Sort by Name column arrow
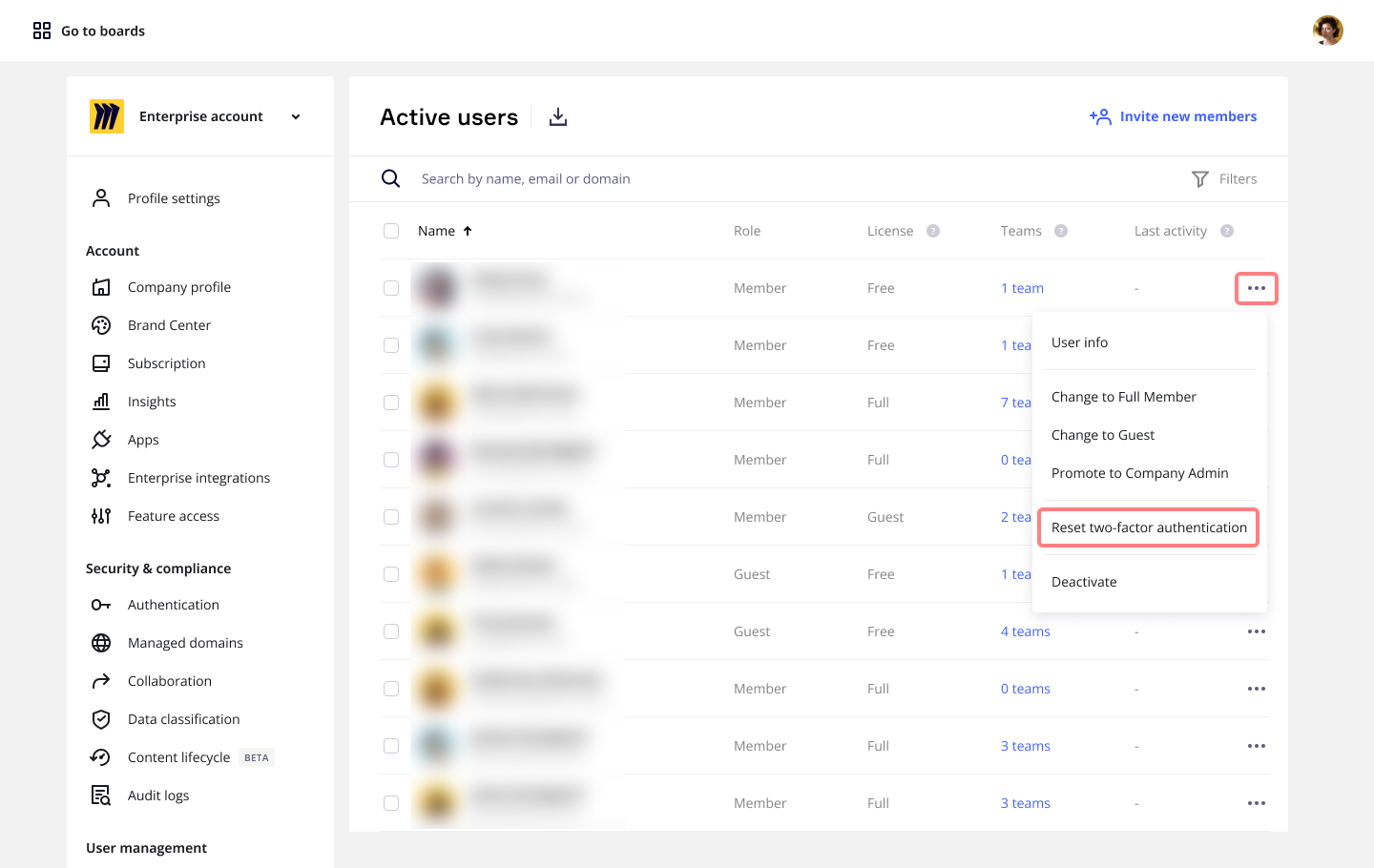 pyautogui.click(x=468, y=231)
